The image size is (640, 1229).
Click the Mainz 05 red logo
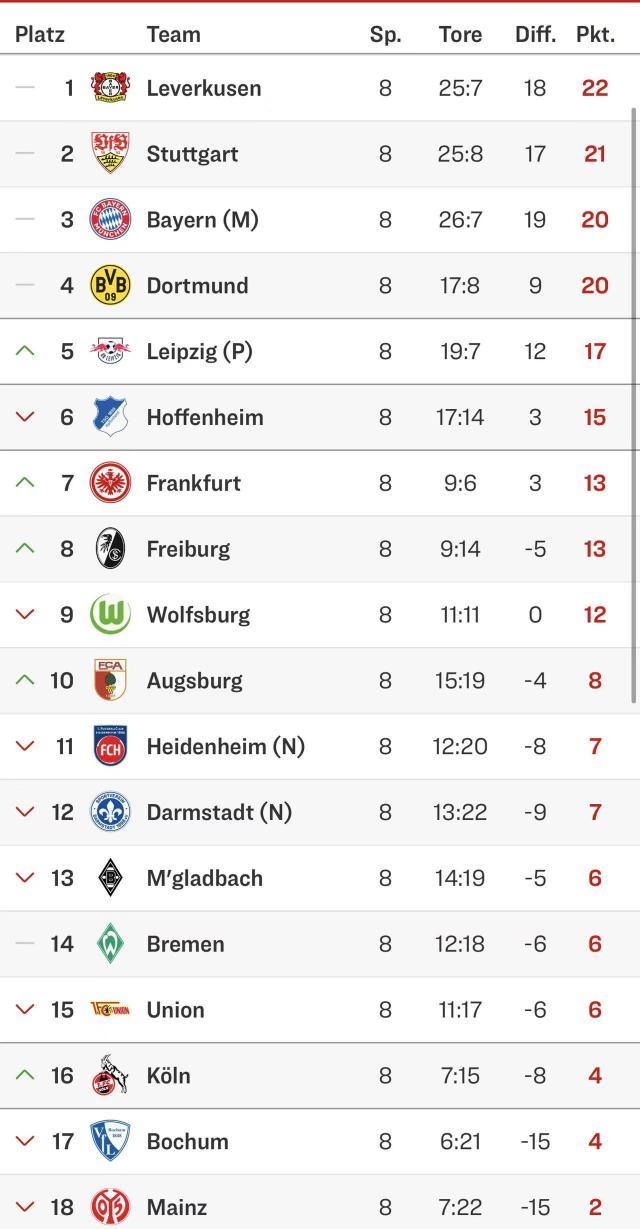(x=110, y=1207)
